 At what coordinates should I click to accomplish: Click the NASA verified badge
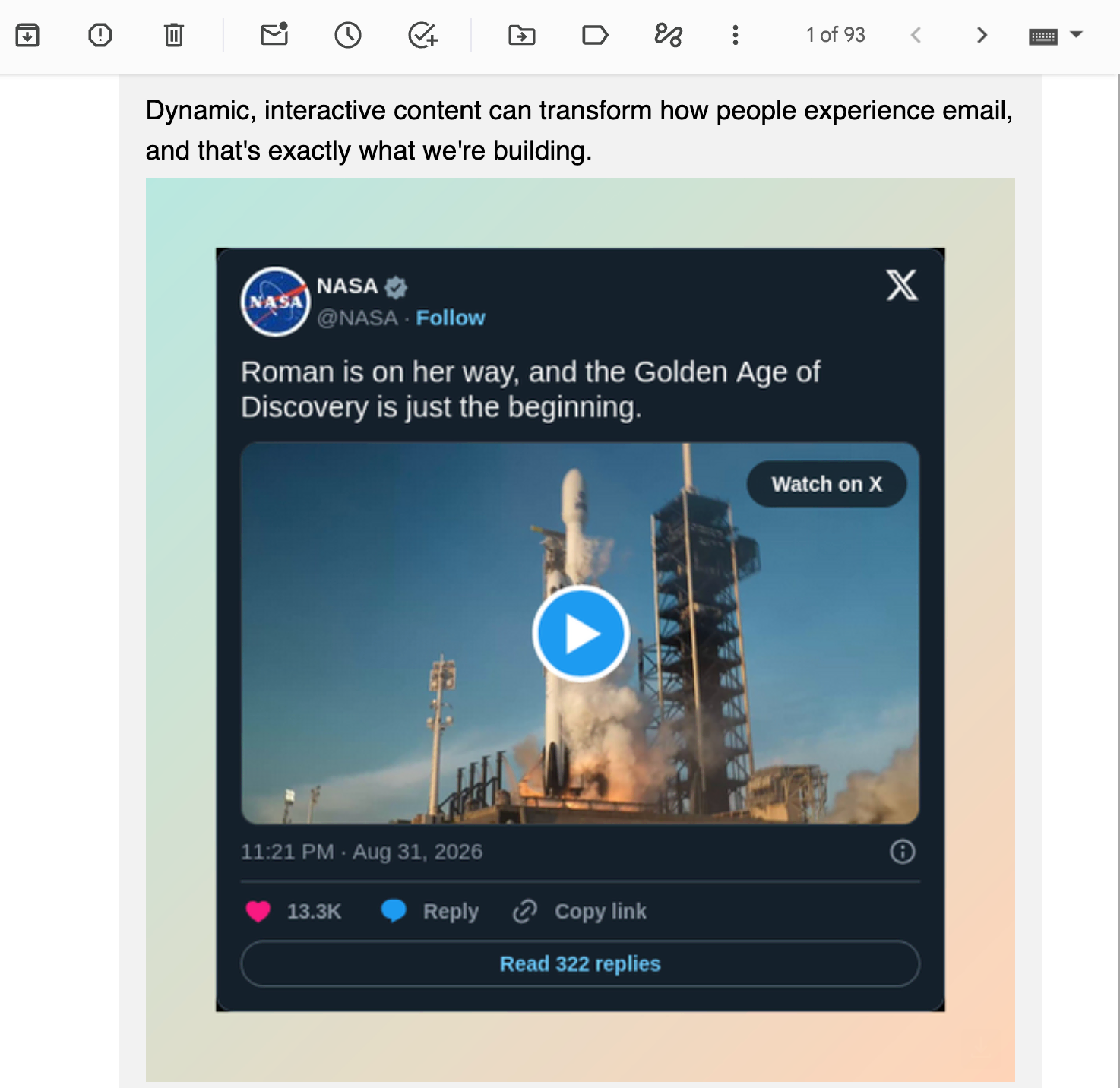(x=396, y=286)
